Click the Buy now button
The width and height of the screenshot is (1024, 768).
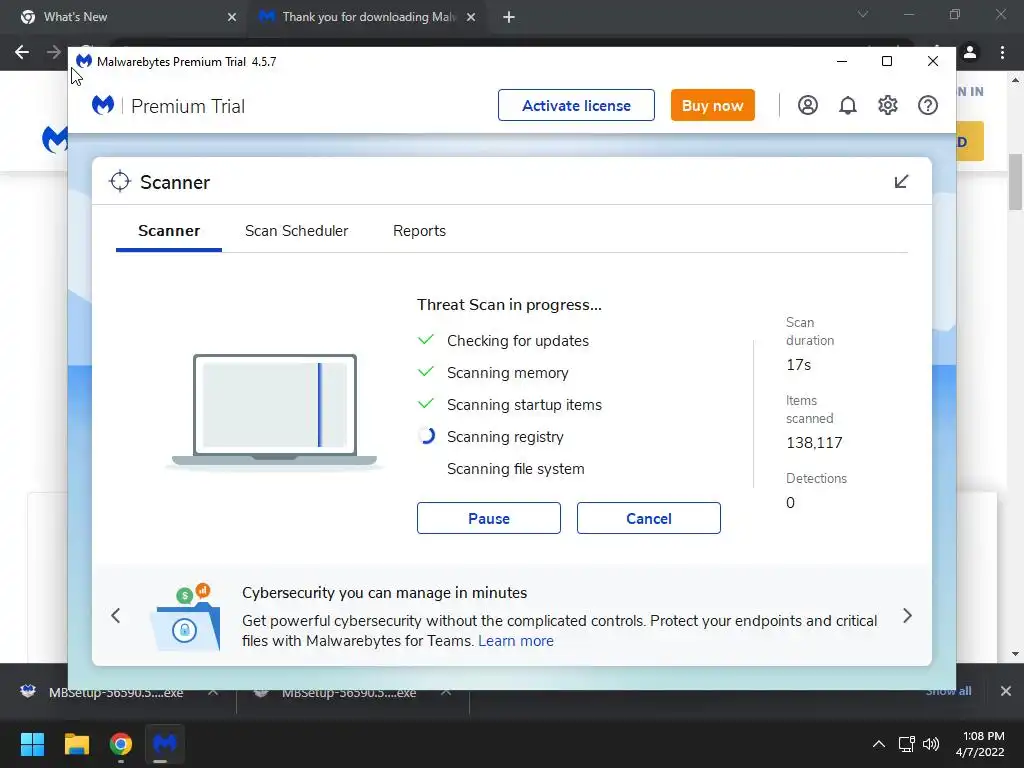pos(712,105)
